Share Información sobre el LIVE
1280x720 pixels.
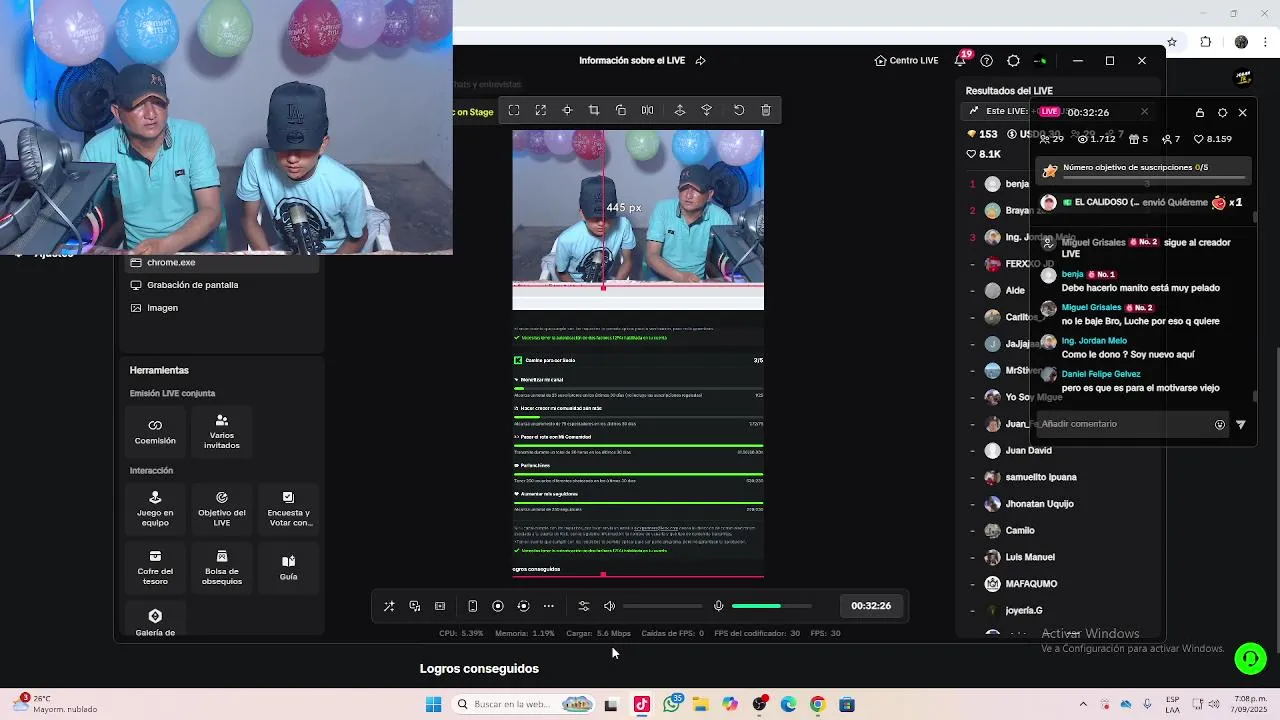[x=700, y=61]
